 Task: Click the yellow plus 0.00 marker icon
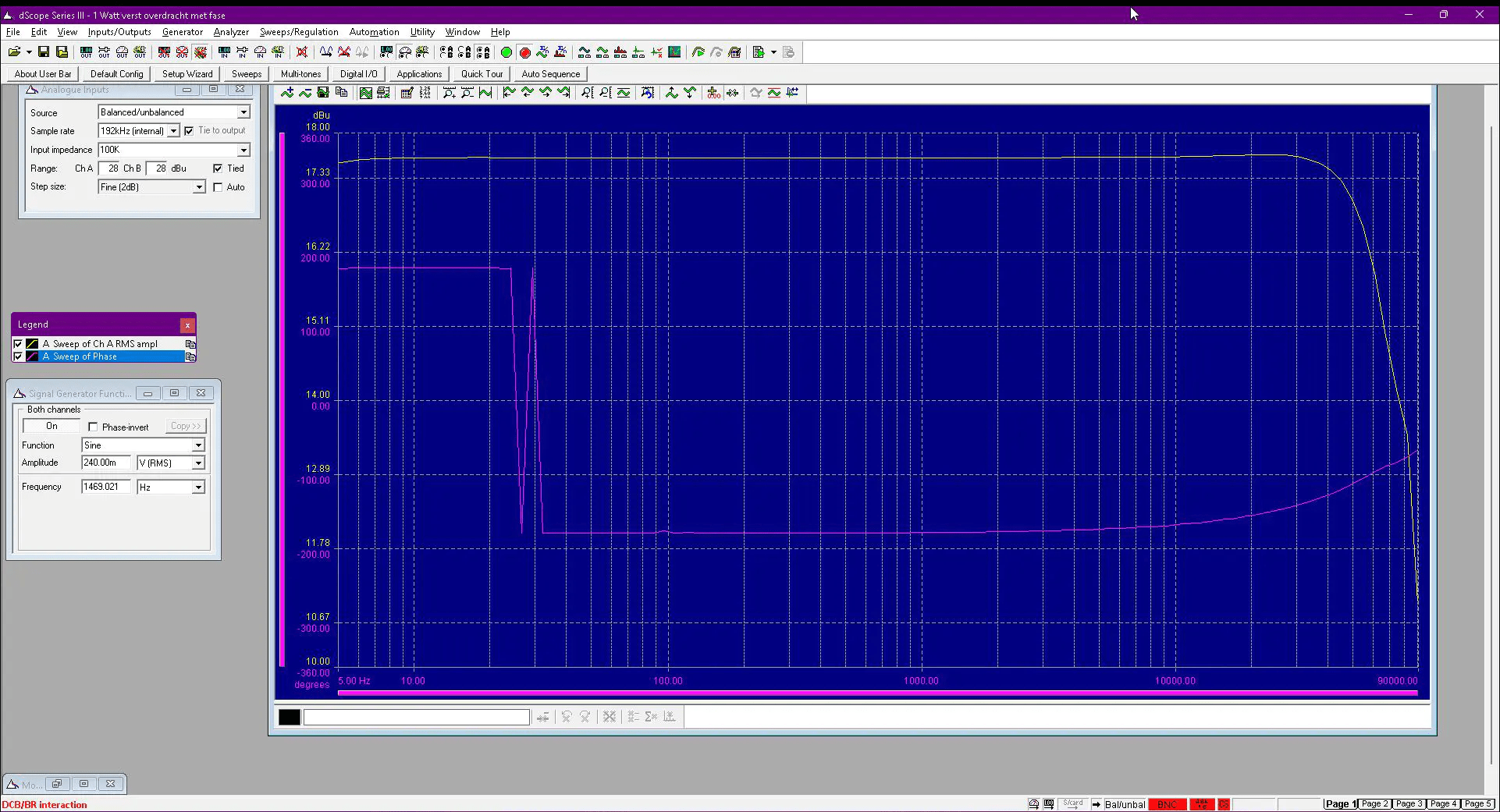tap(714, 93)
